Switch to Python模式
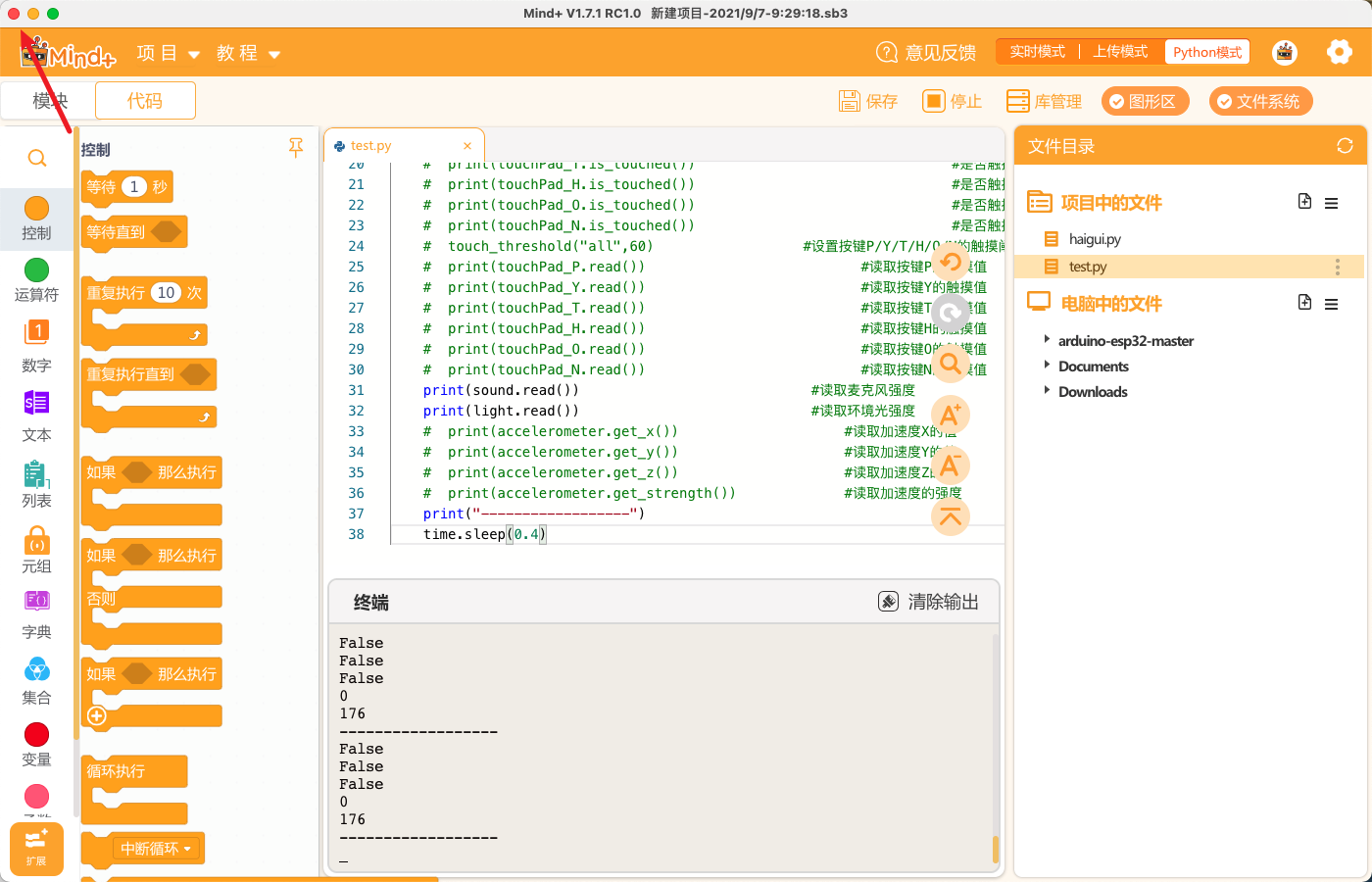This screenshot has height=882, width=1372. coord(1206,52)
